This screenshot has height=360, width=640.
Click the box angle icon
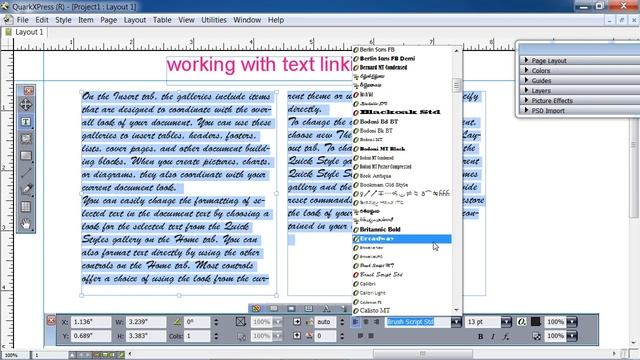point(177,322)
